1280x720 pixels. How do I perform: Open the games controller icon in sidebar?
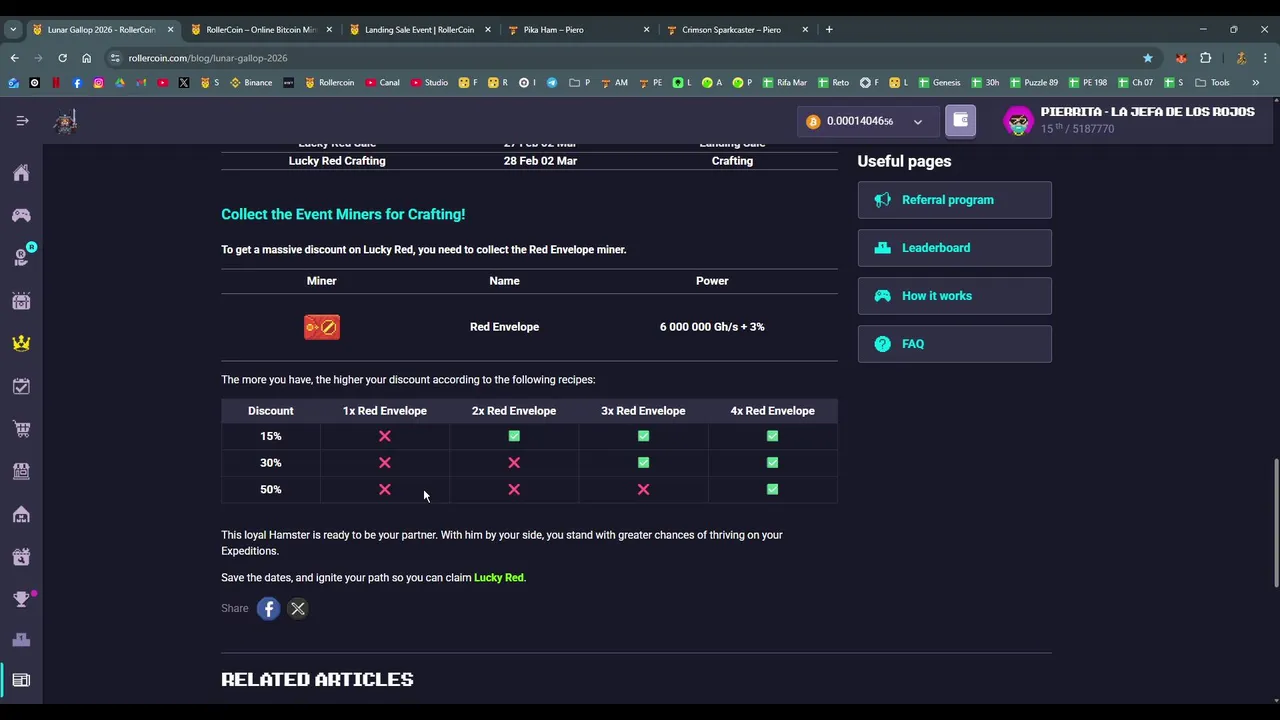21,215
